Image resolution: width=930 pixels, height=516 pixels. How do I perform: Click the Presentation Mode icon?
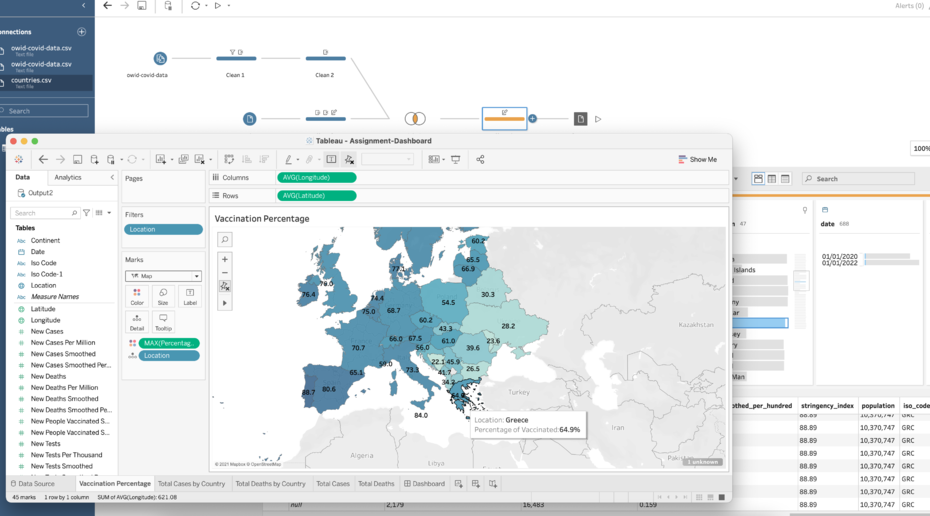pos(456,160)
